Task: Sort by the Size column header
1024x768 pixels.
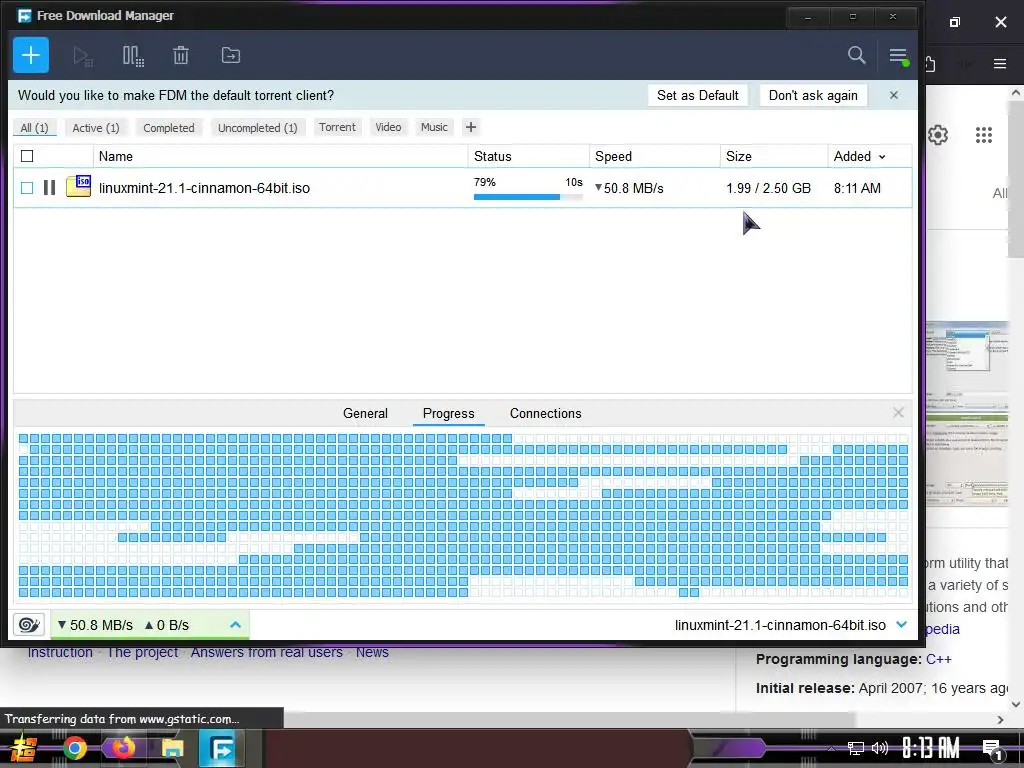Action: coord(775,156)
